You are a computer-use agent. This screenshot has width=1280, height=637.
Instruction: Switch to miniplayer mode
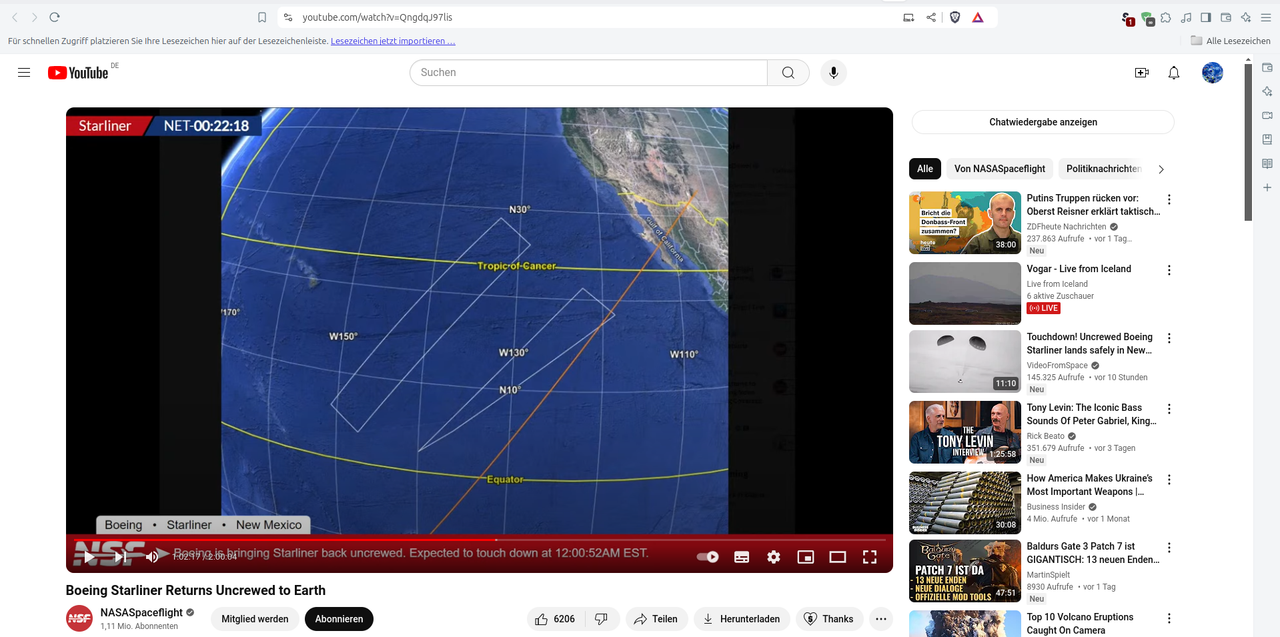tap(806, 557)
